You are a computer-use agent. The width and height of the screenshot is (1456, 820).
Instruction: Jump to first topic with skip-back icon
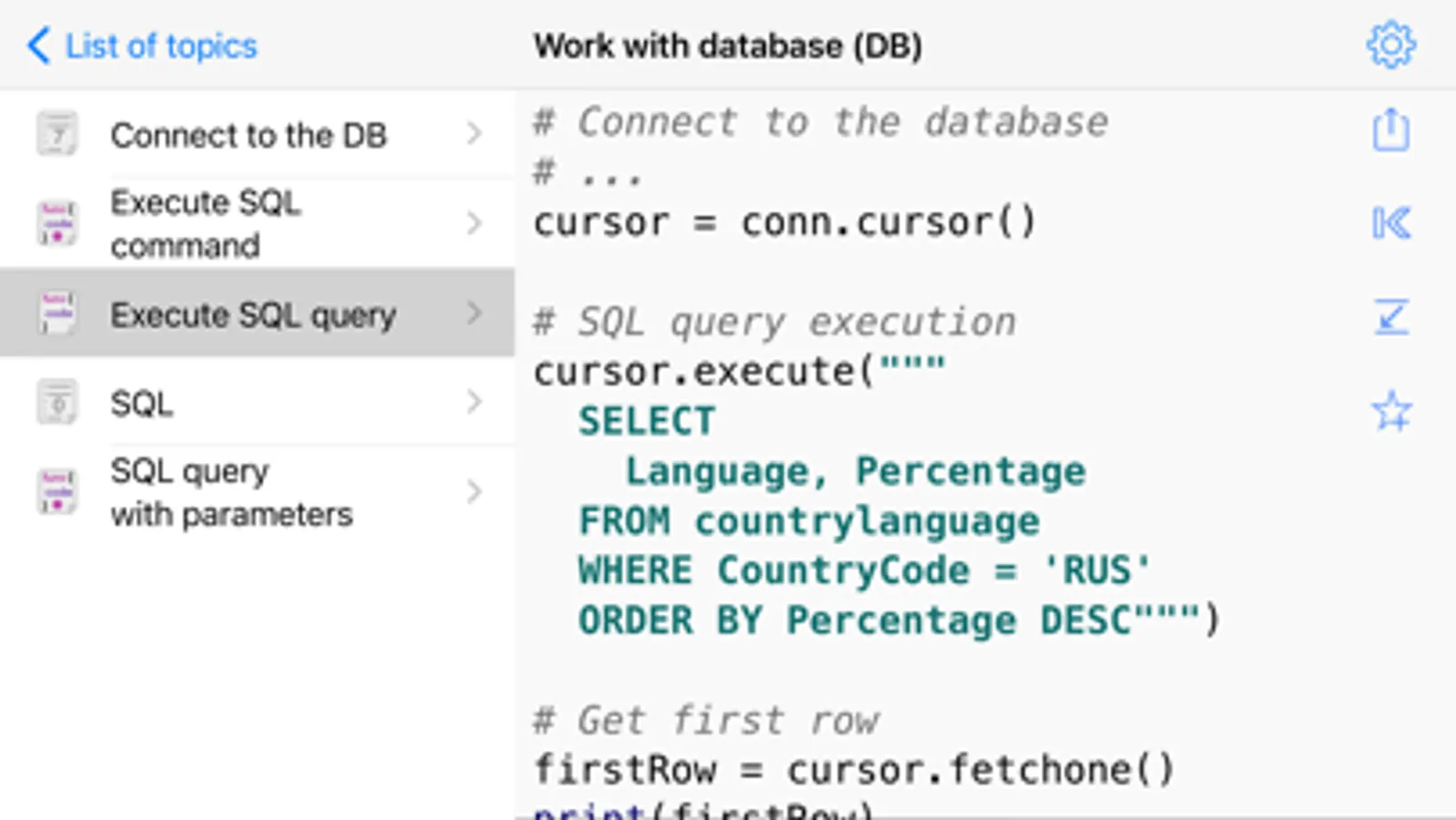click(x=1390, y=223)
